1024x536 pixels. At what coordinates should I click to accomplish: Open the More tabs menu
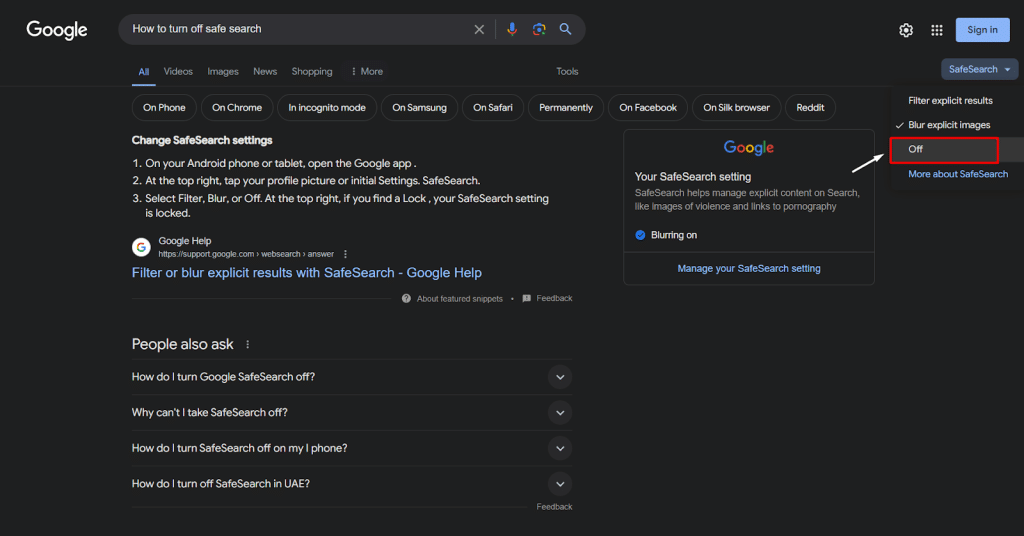(367, 71)
